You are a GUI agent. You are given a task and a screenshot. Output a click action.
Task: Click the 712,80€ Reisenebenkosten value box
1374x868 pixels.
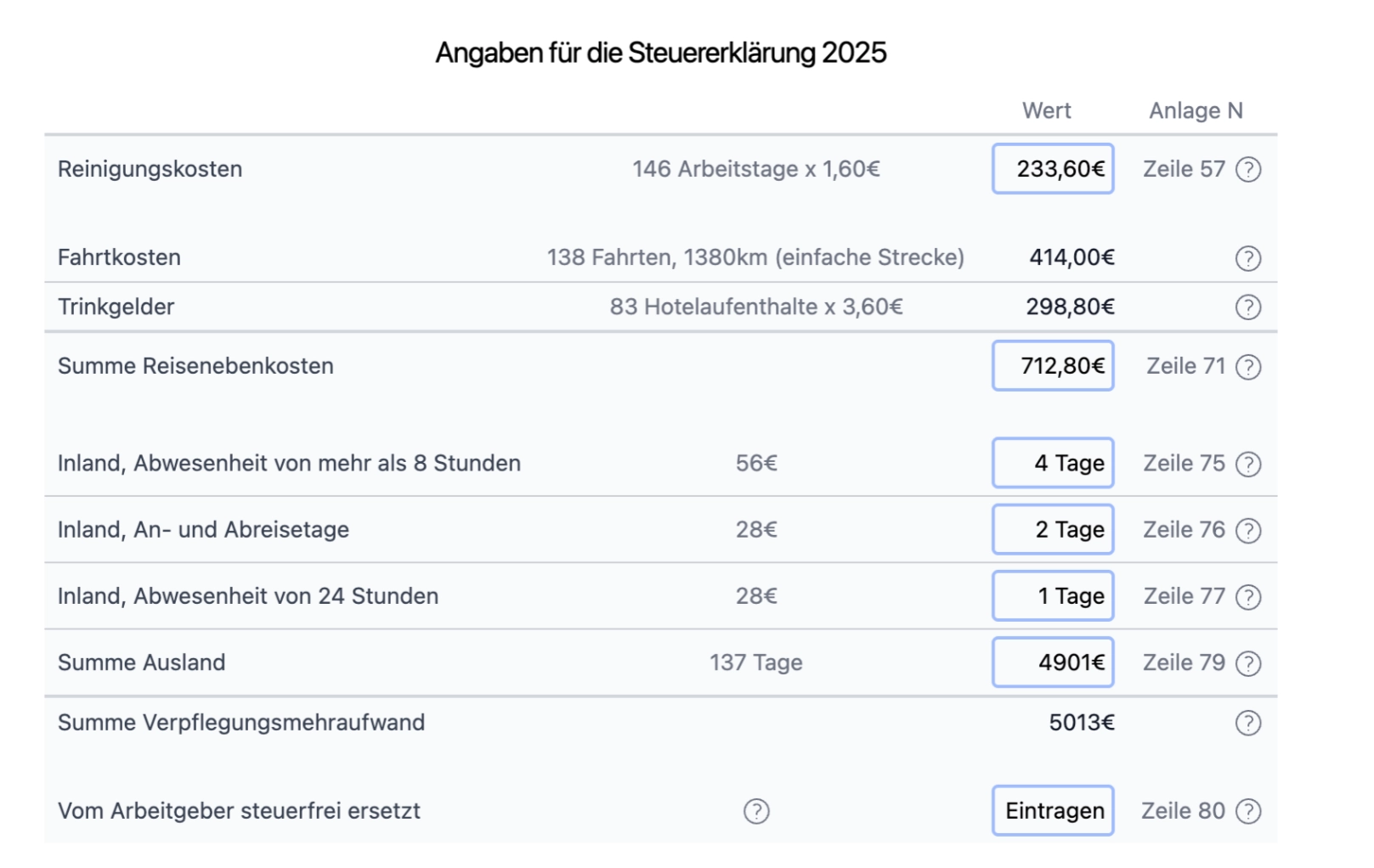click(1053, 366)
